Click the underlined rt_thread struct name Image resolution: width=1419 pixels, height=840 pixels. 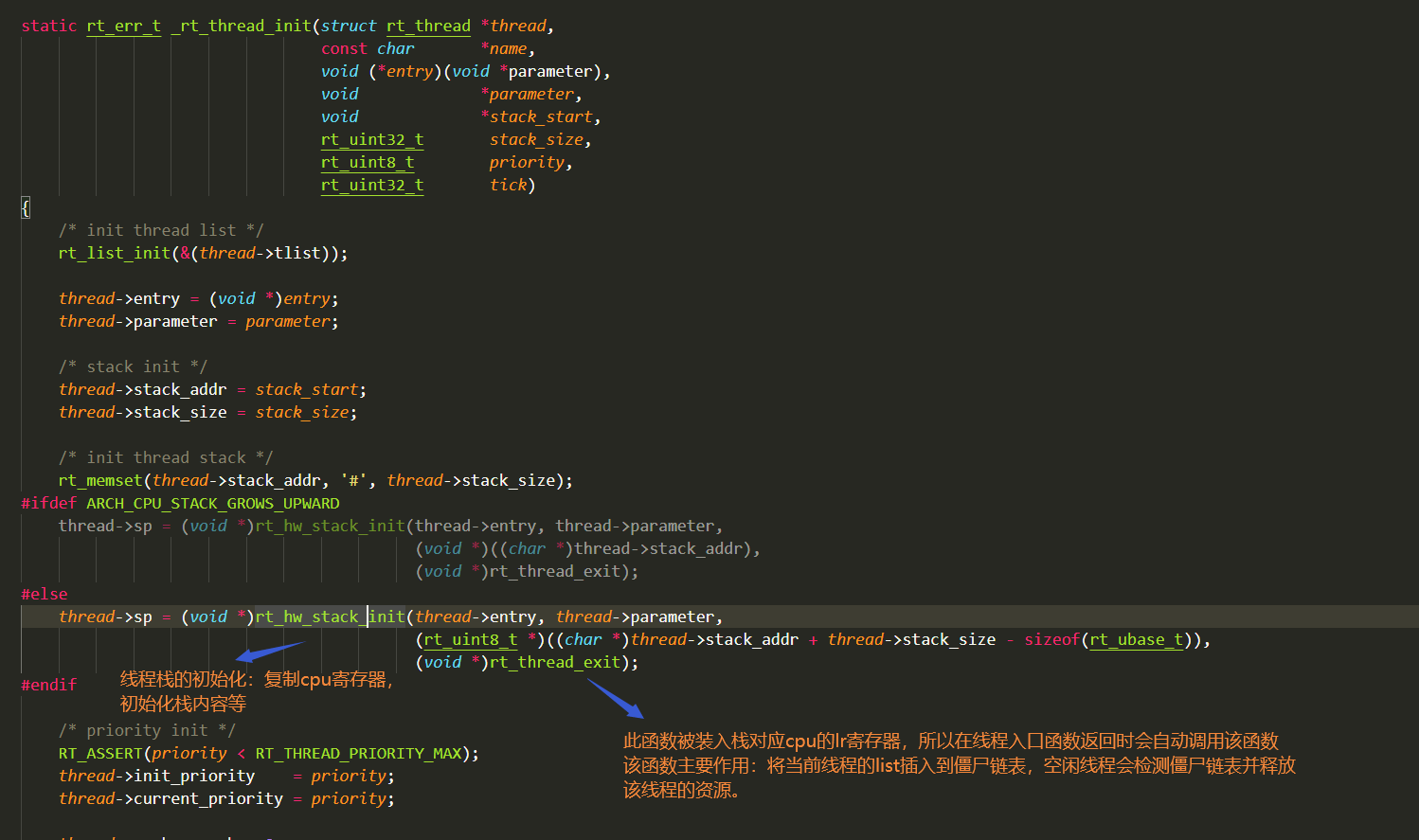tap(428, 26)
